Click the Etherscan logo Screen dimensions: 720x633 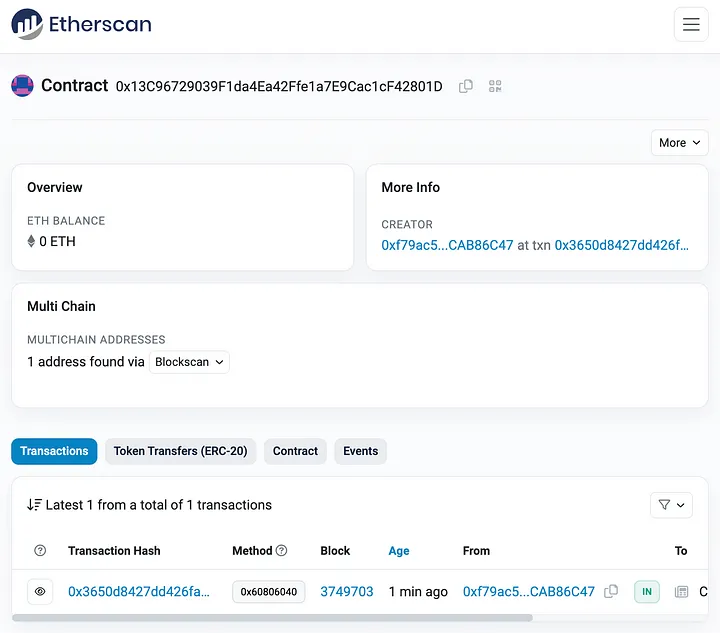tap(82, 24)
